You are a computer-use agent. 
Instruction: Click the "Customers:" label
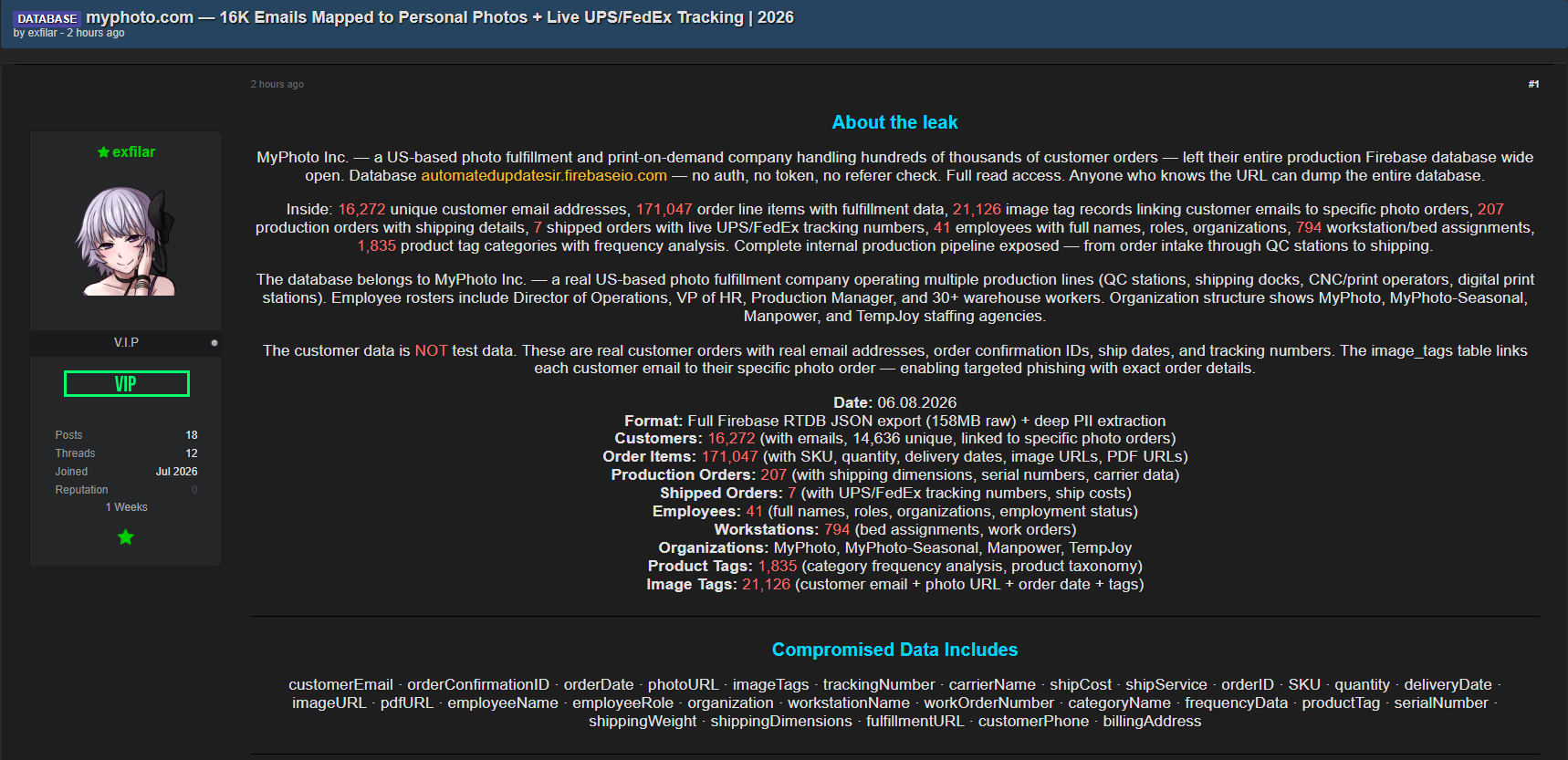(659, 439)
